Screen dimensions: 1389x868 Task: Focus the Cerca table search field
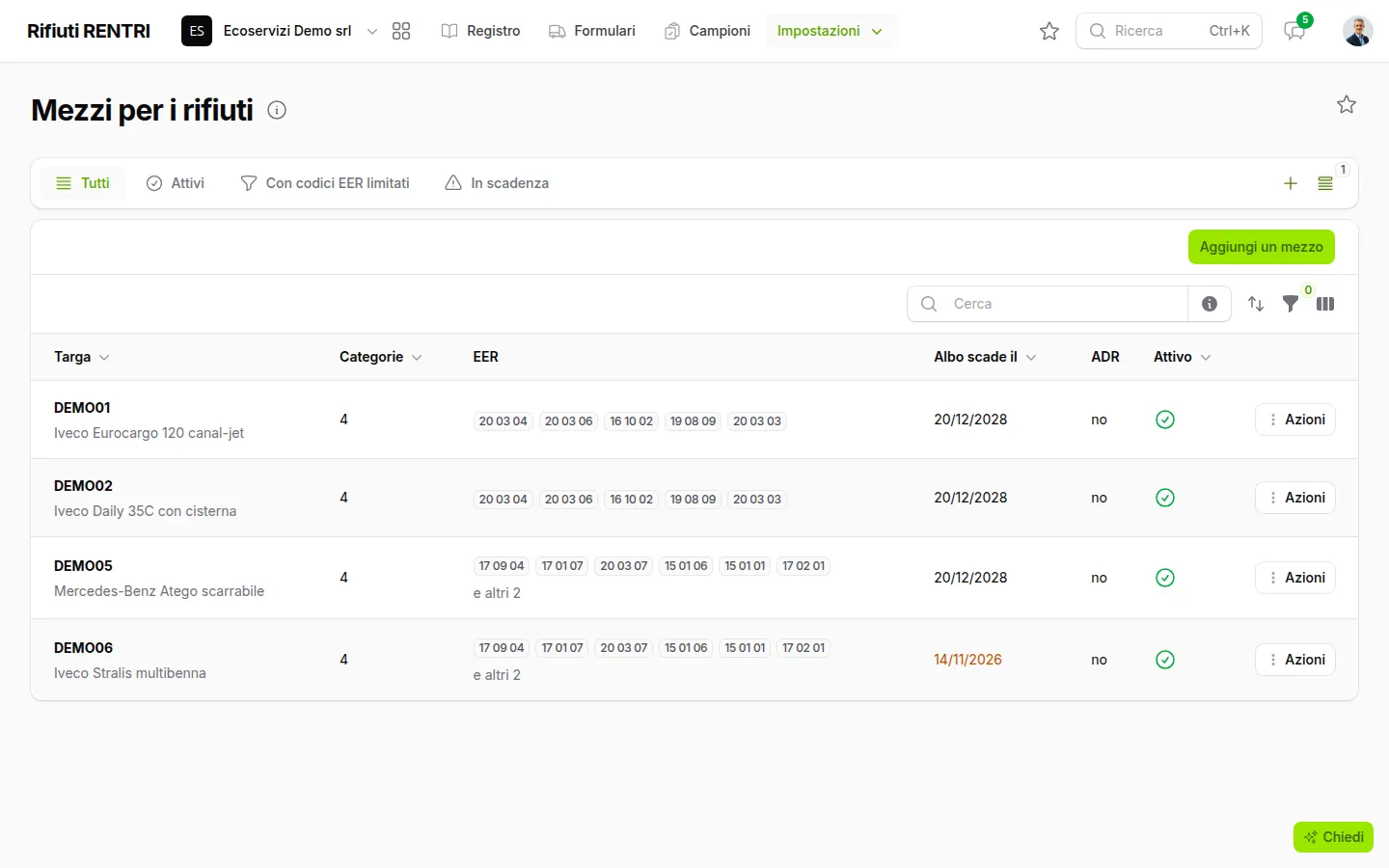[1048, 304]
